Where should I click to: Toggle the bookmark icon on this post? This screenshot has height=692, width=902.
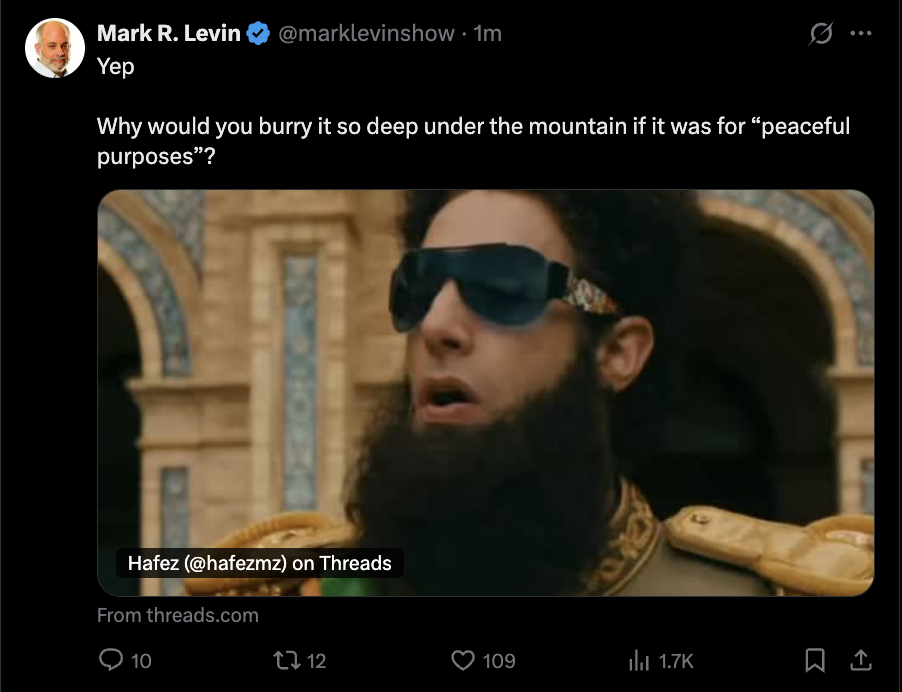(x=815, y=660)
